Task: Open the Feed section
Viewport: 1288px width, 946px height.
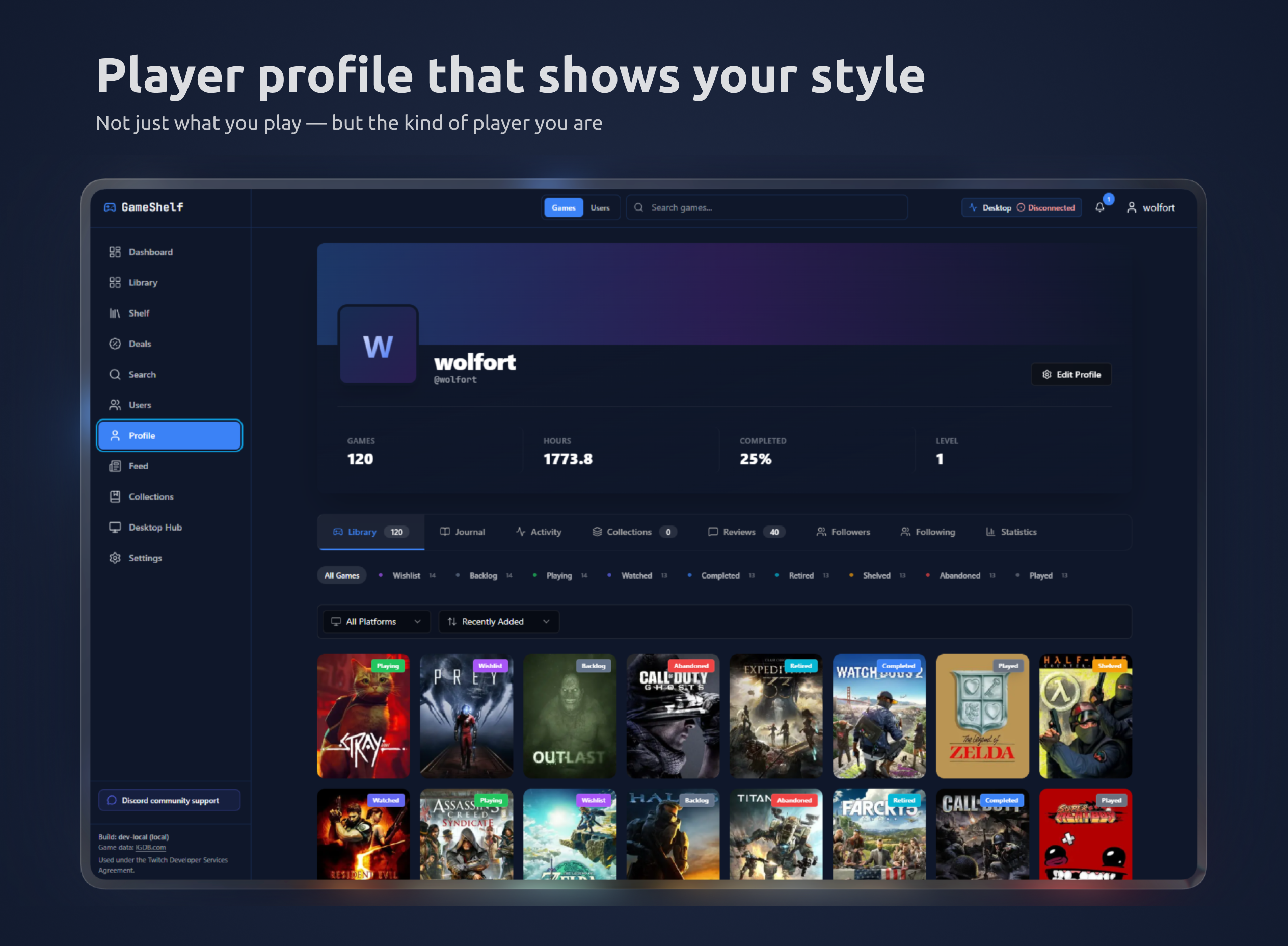Action: (137, 466)
